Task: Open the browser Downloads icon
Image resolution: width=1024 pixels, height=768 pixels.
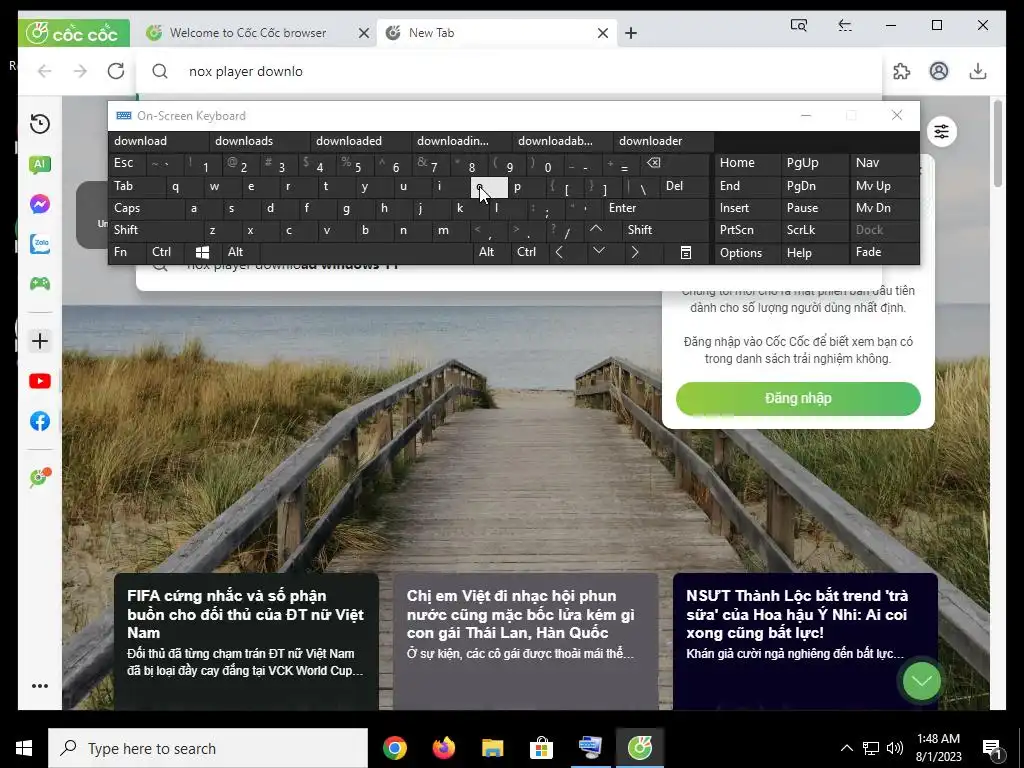Action: [978, 71]
